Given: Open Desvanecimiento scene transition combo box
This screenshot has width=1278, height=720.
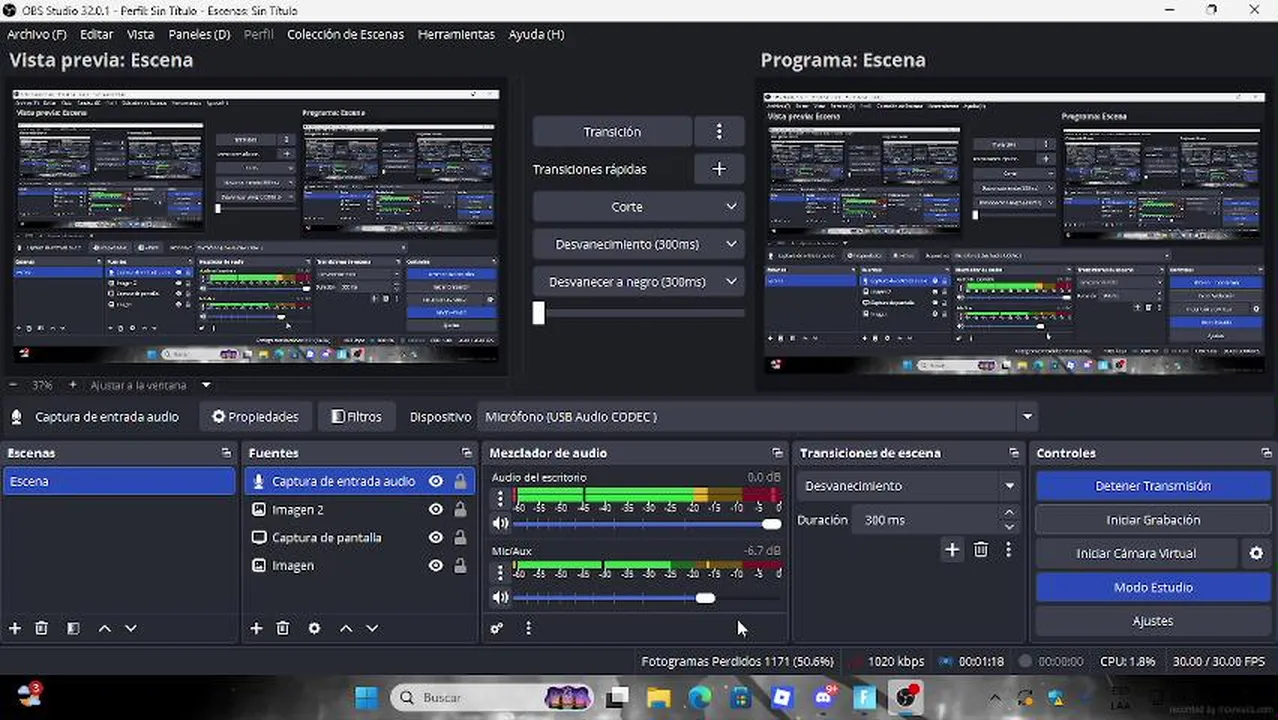Looking at the screenshot, I should [x=908, y=486].
